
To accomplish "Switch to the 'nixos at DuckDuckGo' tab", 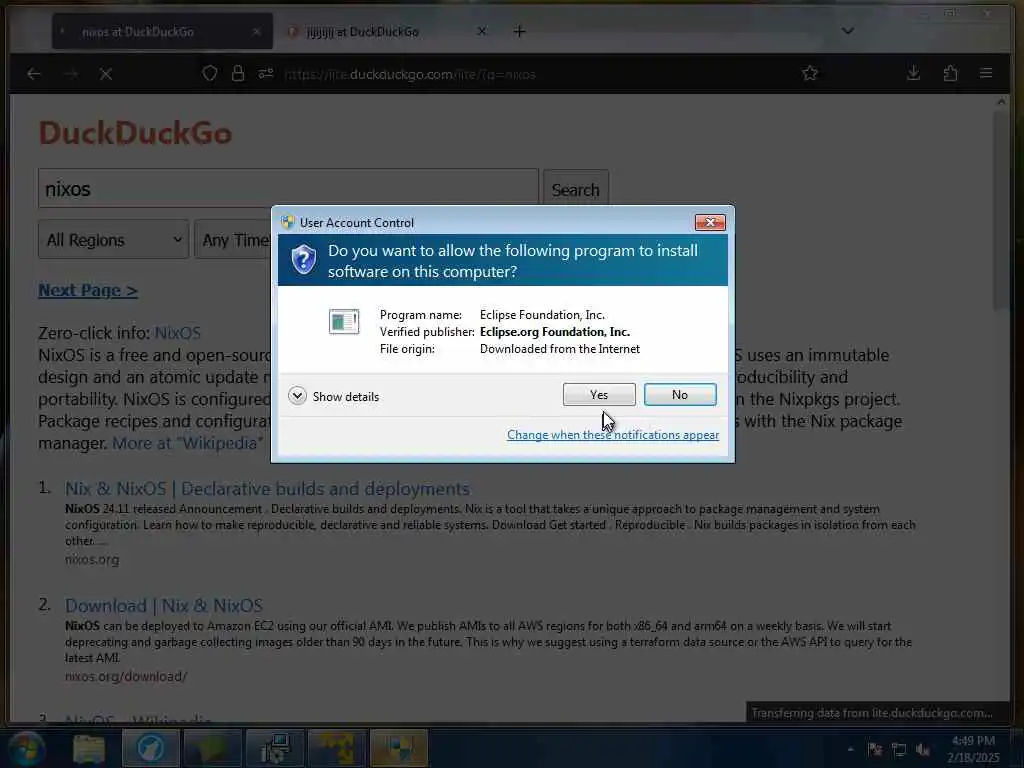I will pyautogui.click(x=162, y=31).
